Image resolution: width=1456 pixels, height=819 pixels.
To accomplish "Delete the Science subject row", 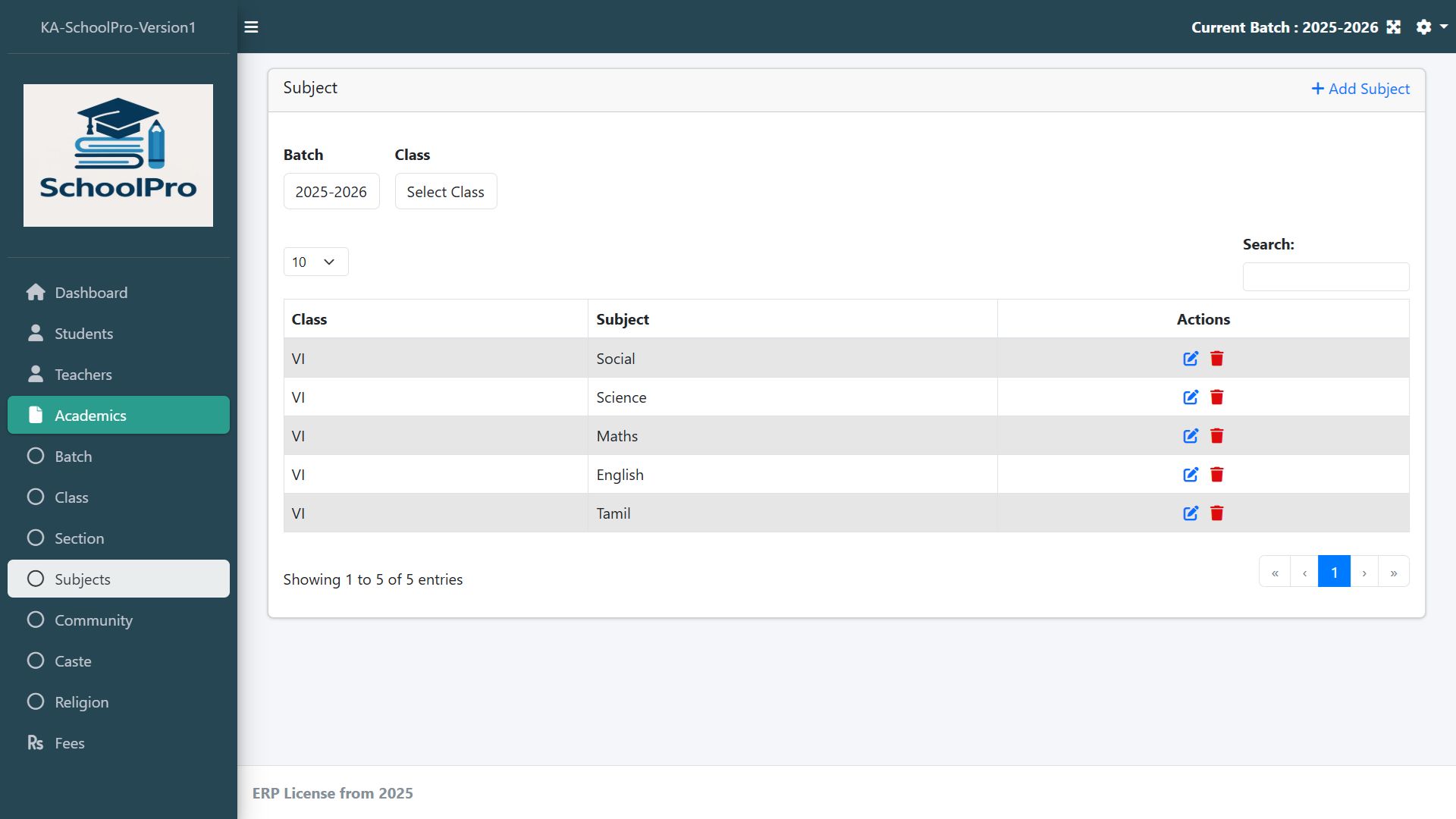I will 1217,397.
